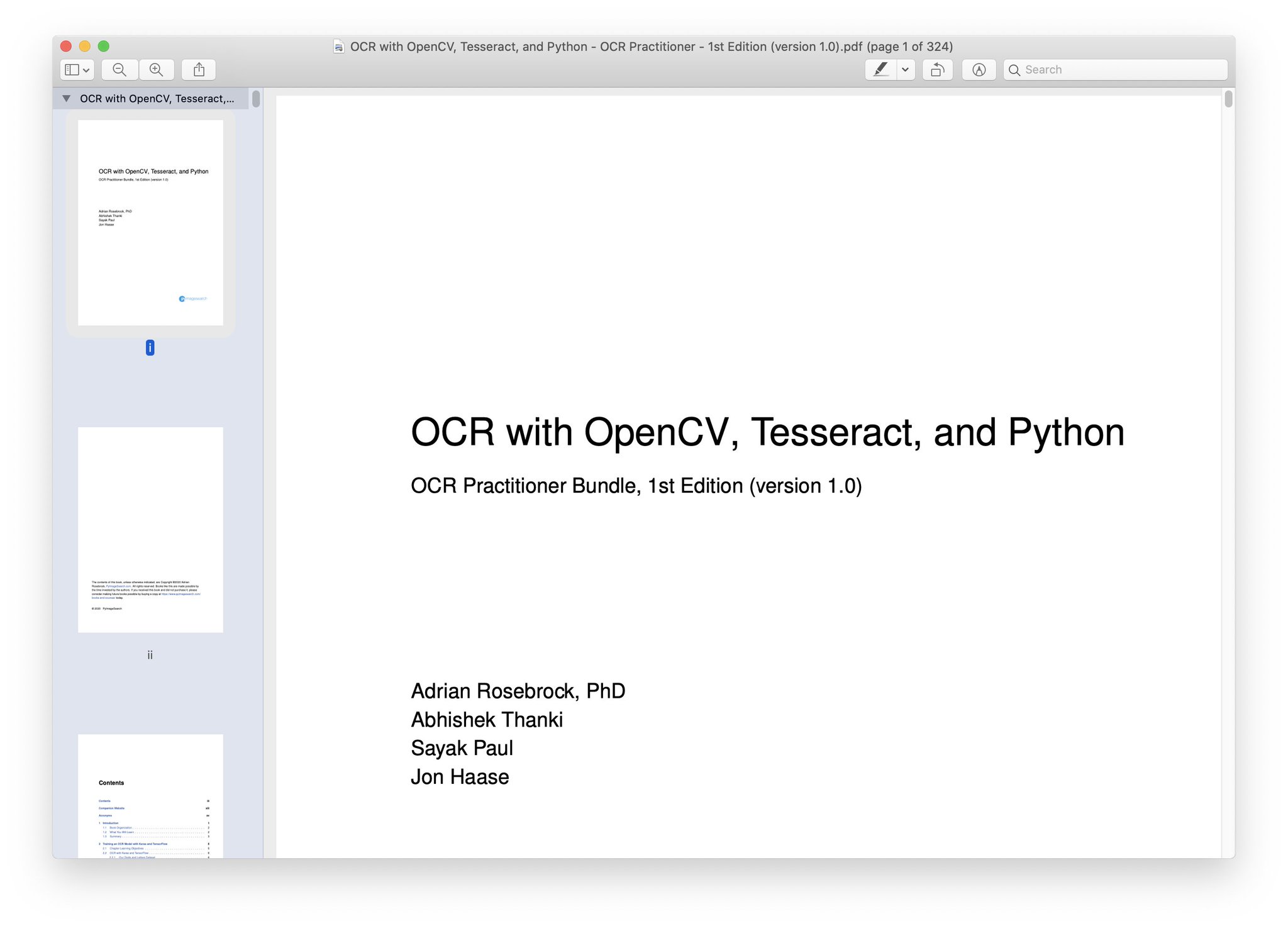Click the search magnifier icon in the Search field
1288x928 pixels.
coord(1014,70)
